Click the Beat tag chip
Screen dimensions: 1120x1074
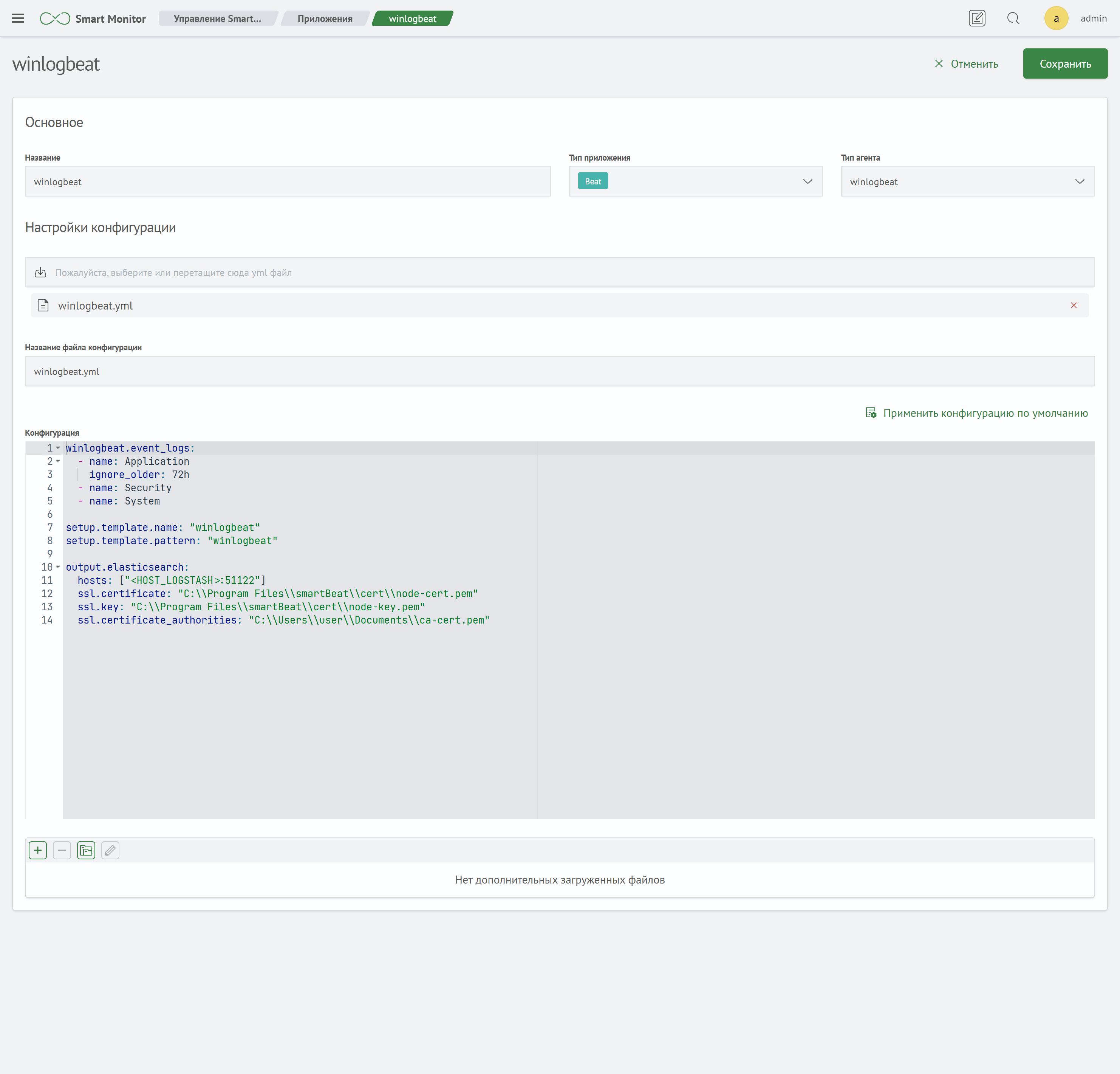click(x=592, y=181)
